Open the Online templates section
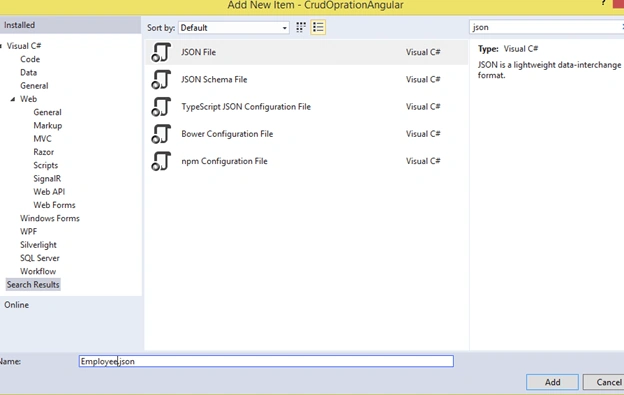Screen dimensions: 624x395 [16, 305]
